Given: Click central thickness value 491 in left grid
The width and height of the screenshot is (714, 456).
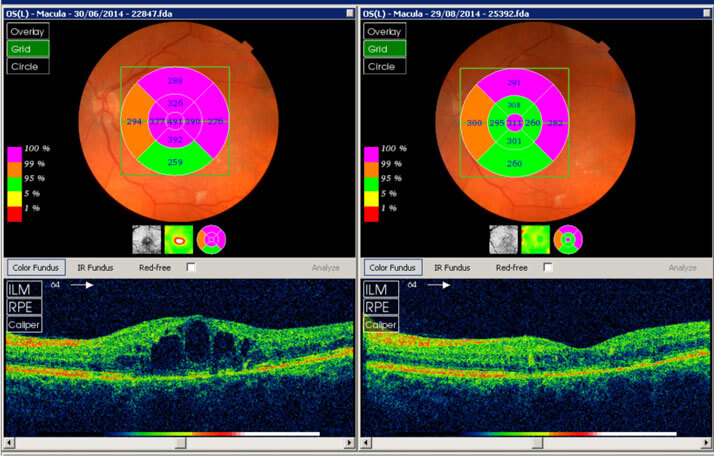Looking at the screenshot, I should coord(175,122).
